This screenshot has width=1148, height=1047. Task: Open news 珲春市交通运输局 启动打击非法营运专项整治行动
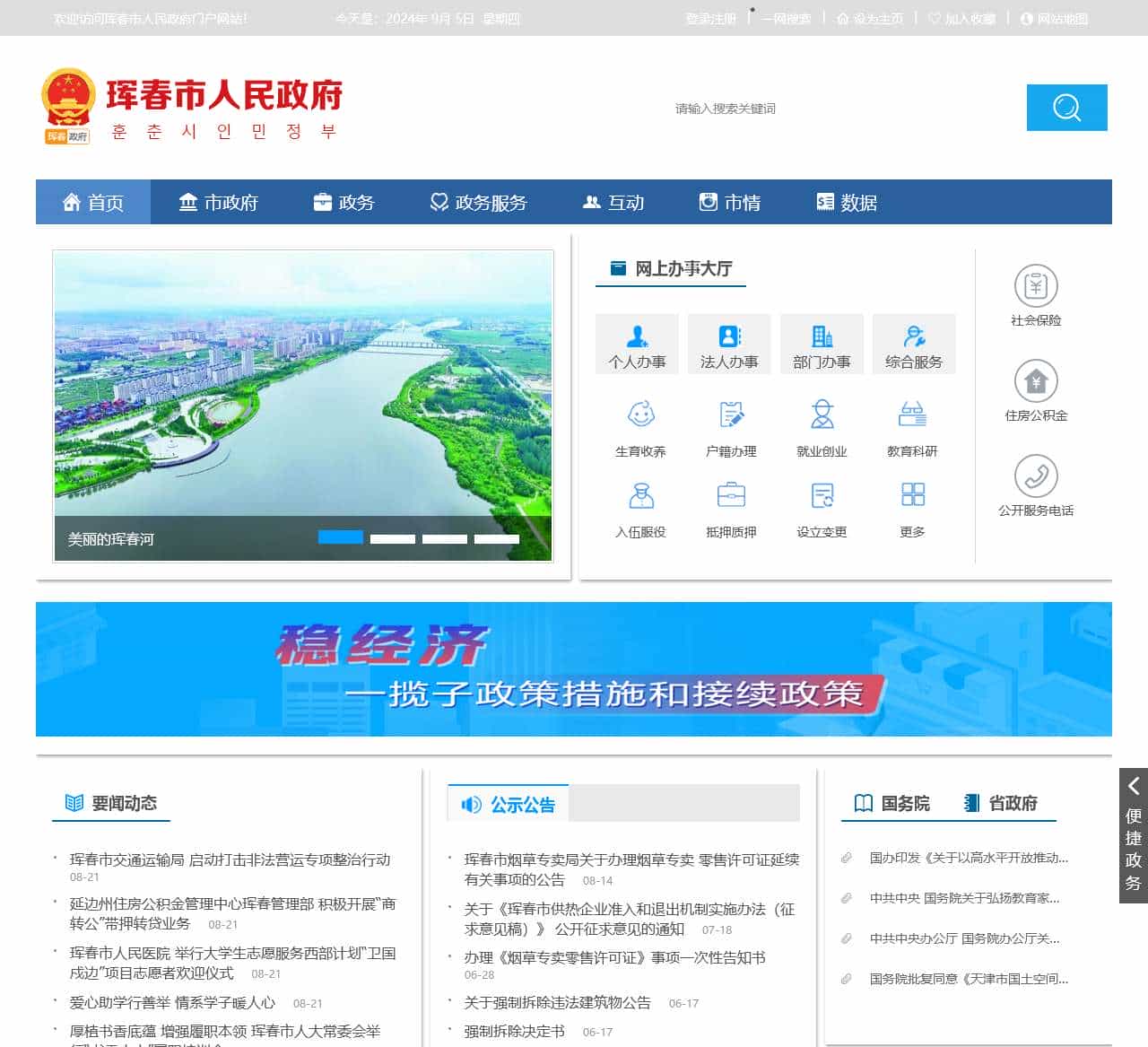(230, 859)
